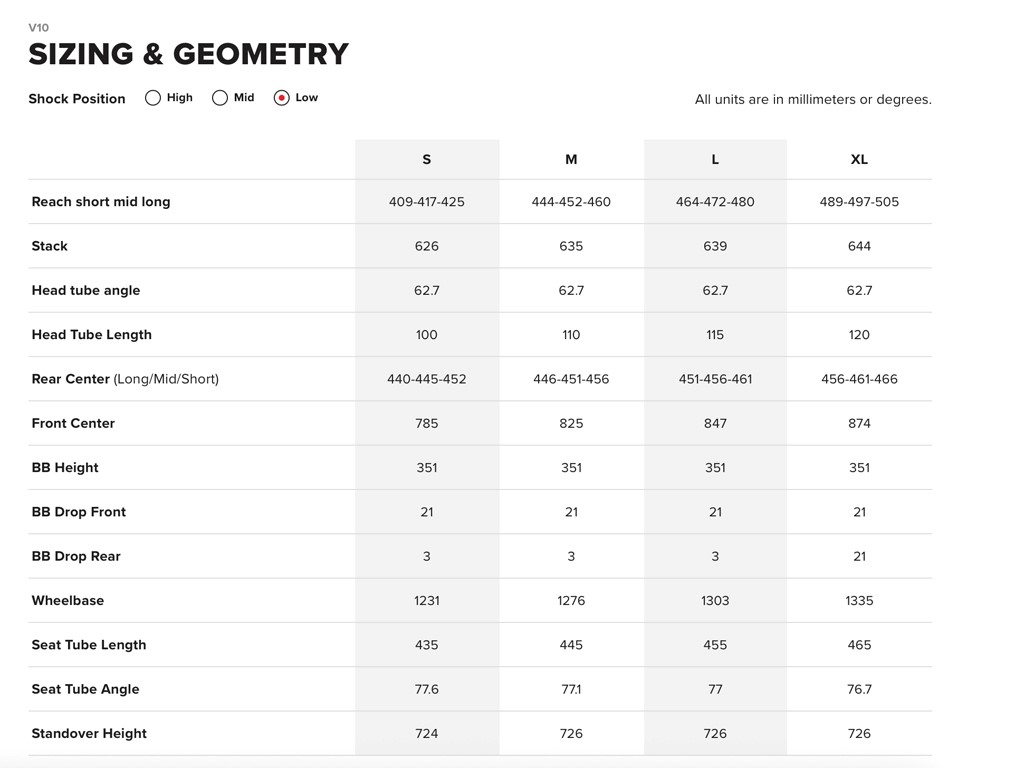The width and height of the screenshot is (1024, 768).
Task: Click the XL size column header
Action: [859, 160]
